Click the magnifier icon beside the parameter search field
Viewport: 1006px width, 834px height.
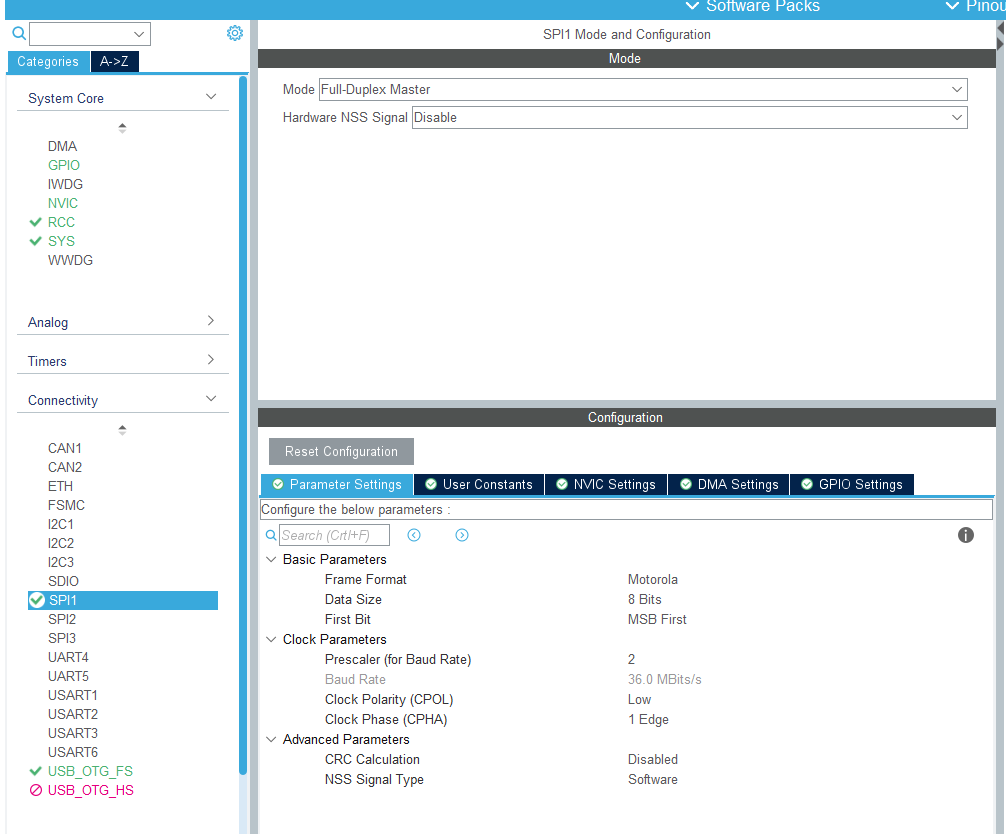tap(271, 535)
